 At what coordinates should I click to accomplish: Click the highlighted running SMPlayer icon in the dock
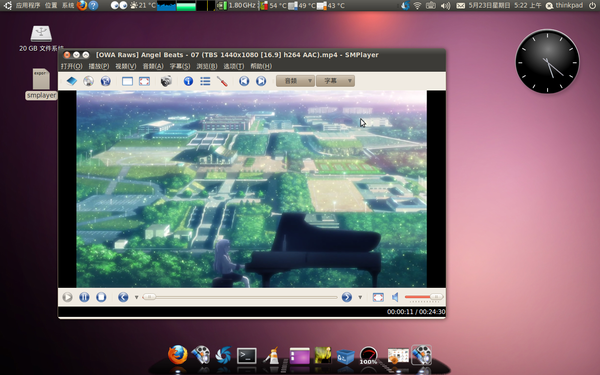pos(422,355)
